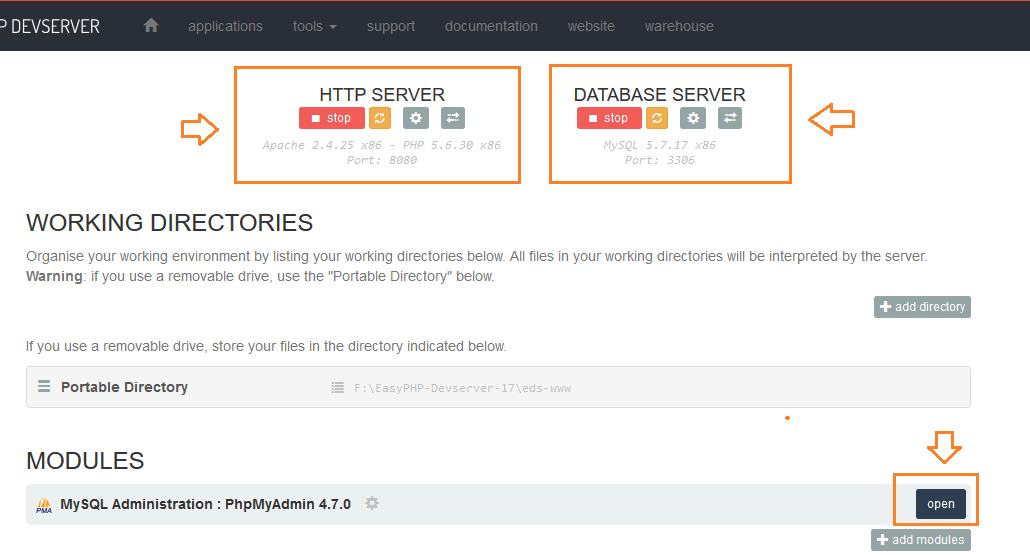Go to the dashboard home icon

click(151, 26)
